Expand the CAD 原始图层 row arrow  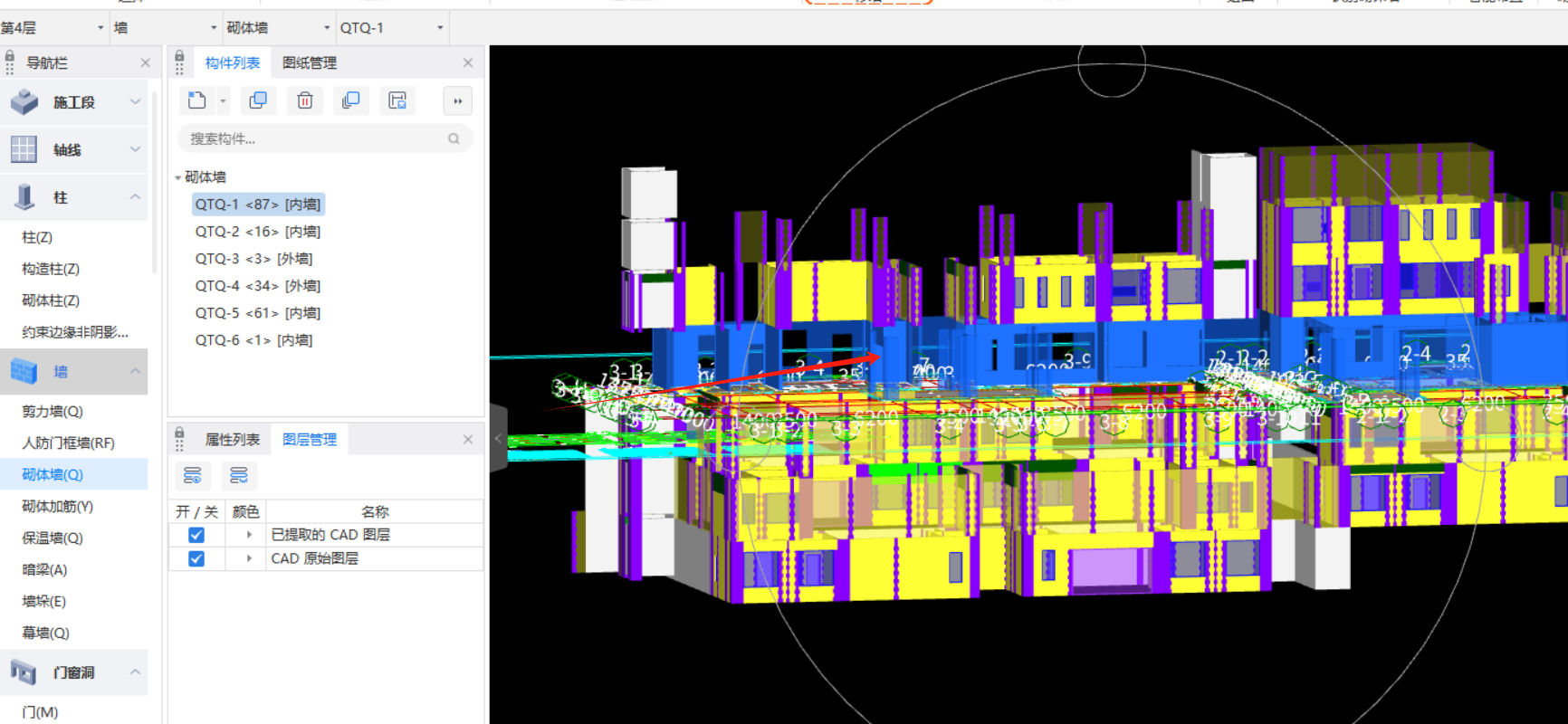[249, 558]
